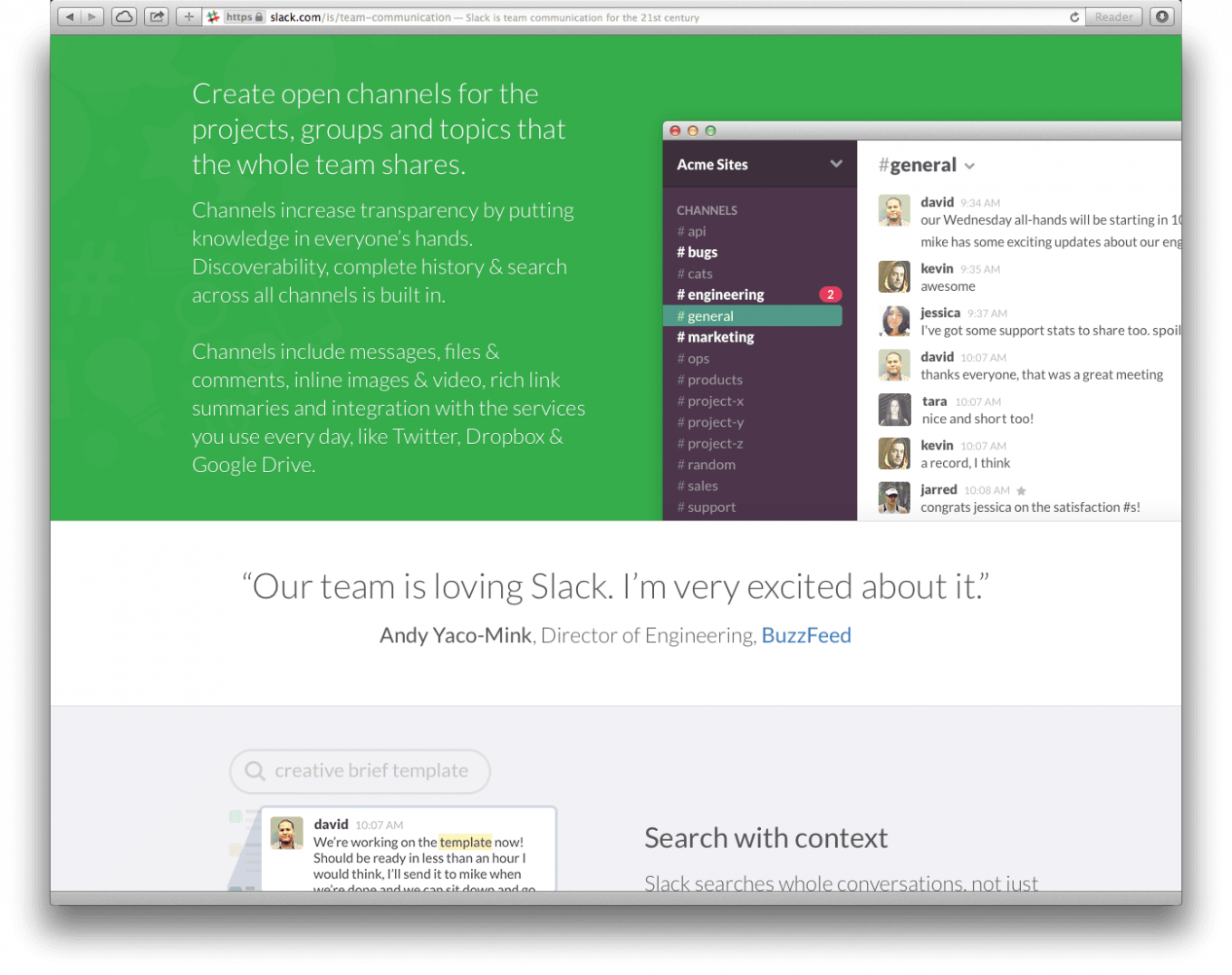Click the reload page icon
1232x975 pixels.
pyautogui.click(x=1074, y=17)
